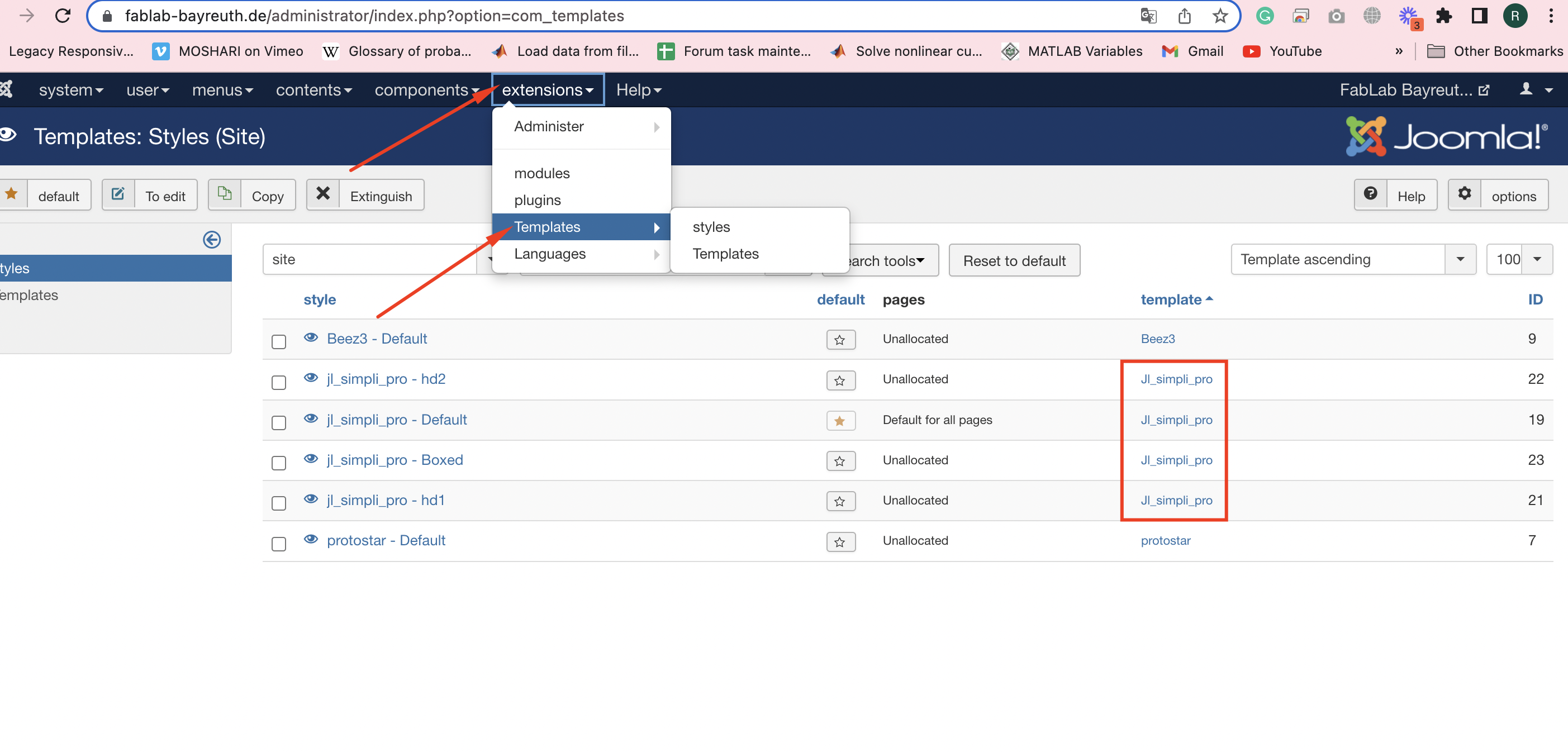Check the Beez3 - Default checkbox
1568x752 pixels.
click(x=279, y=341)
